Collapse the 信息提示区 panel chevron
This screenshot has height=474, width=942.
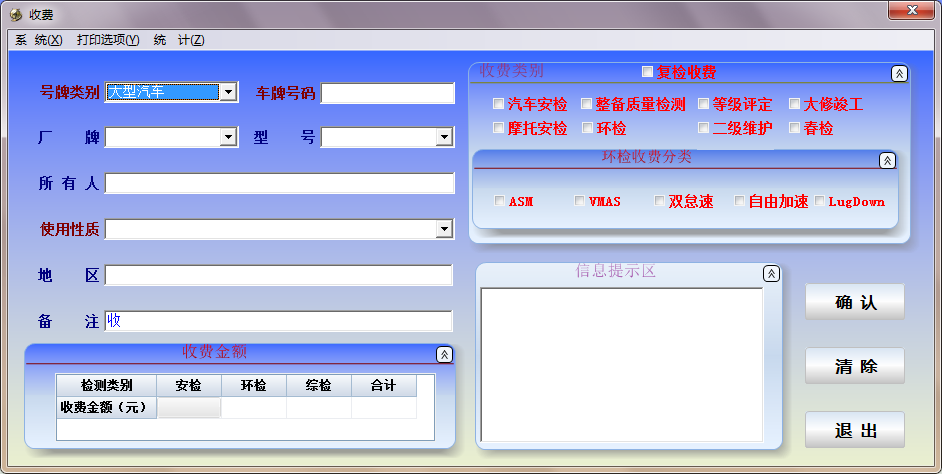pyautogui.click(x=771, y=273)
